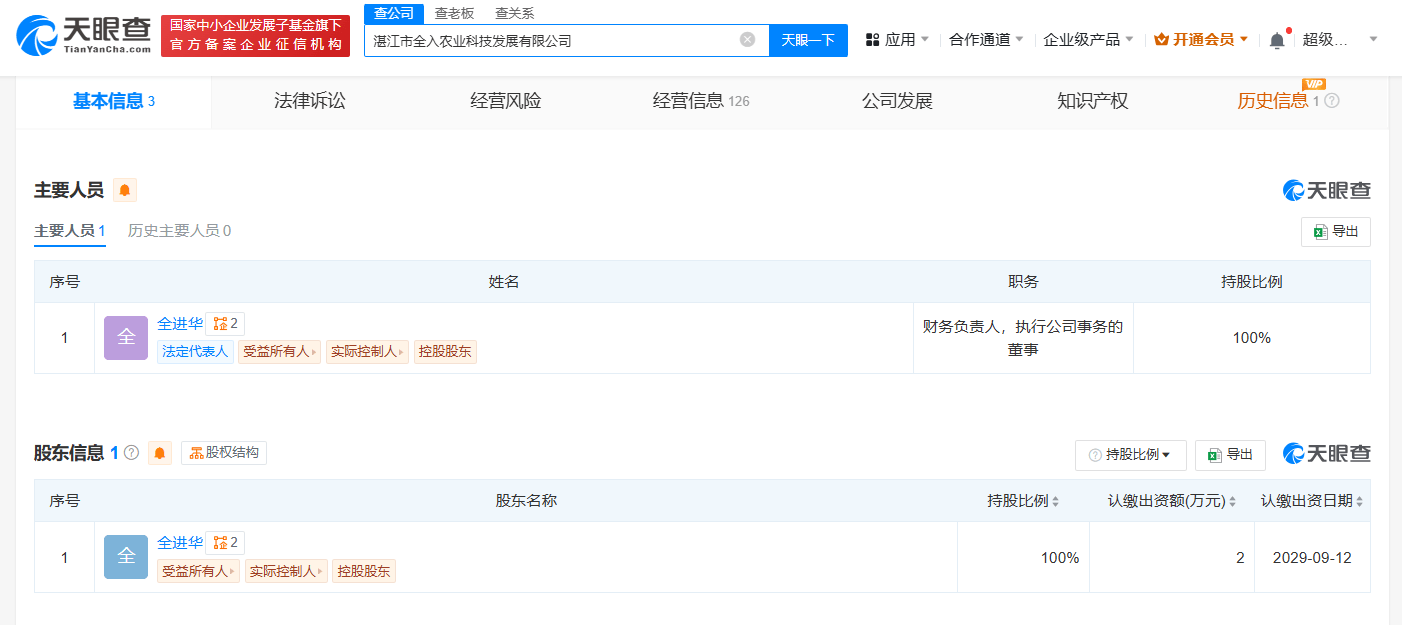Switch to the 法律诉讼 tab

pos(310,101)
